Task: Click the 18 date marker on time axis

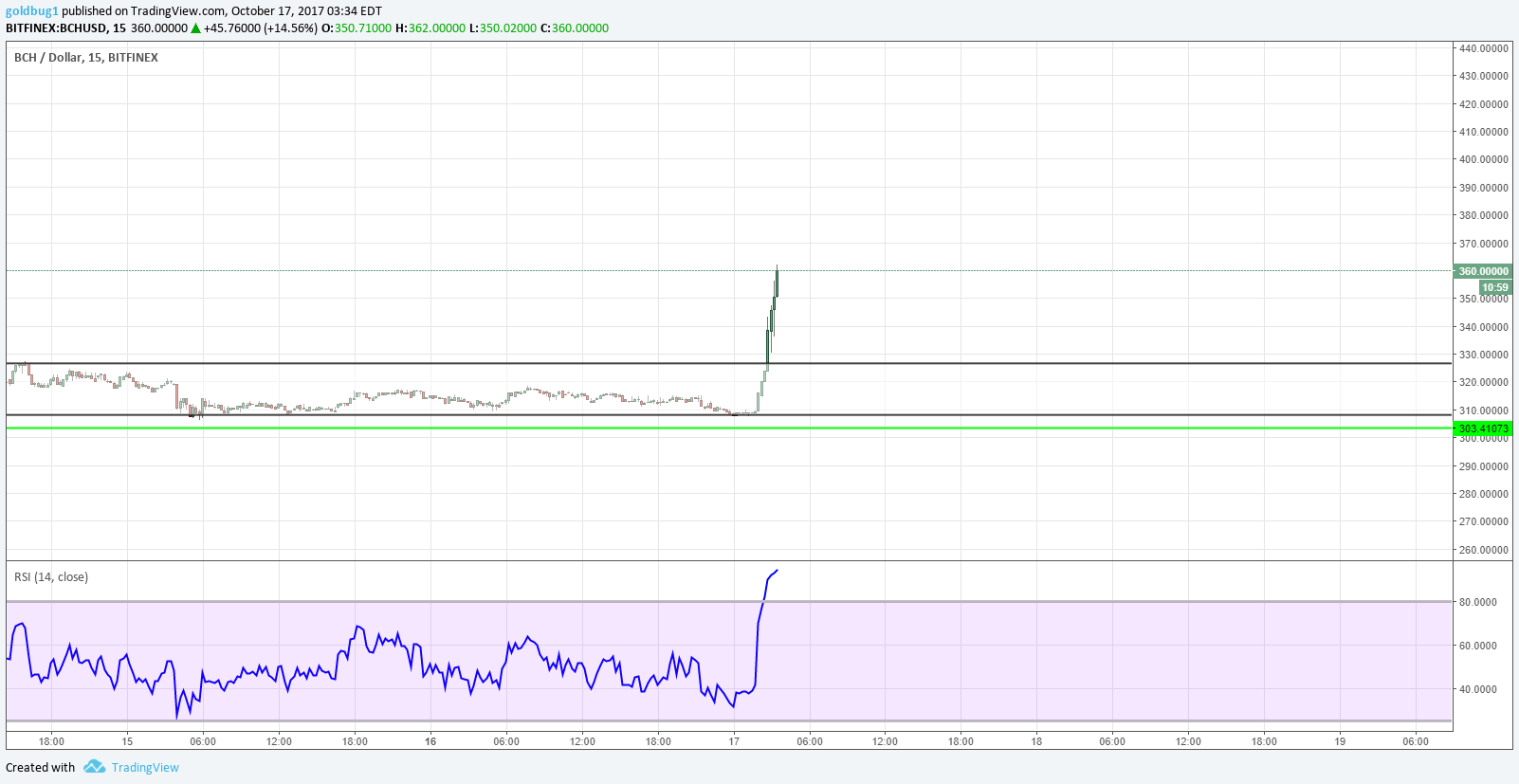Action: (1036, 741)
